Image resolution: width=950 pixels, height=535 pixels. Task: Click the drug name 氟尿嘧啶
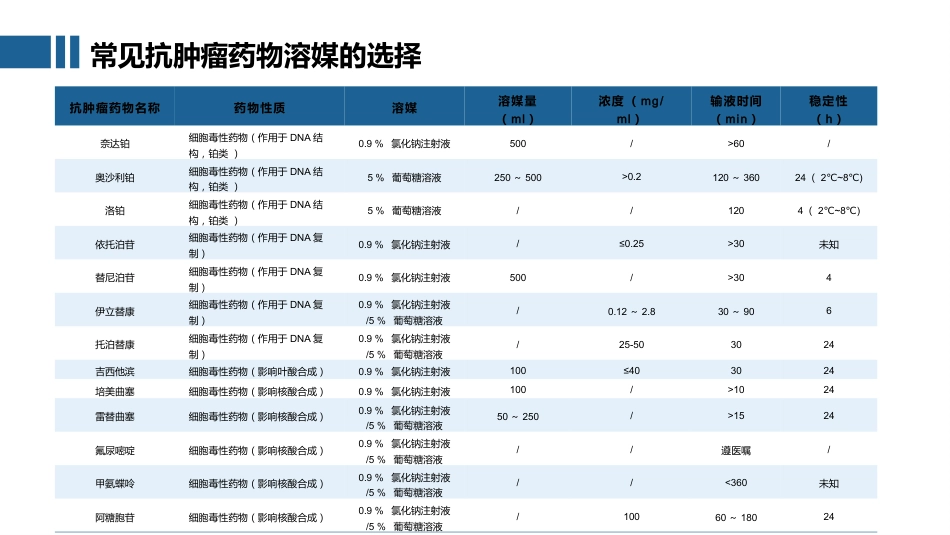click(115, 450)
